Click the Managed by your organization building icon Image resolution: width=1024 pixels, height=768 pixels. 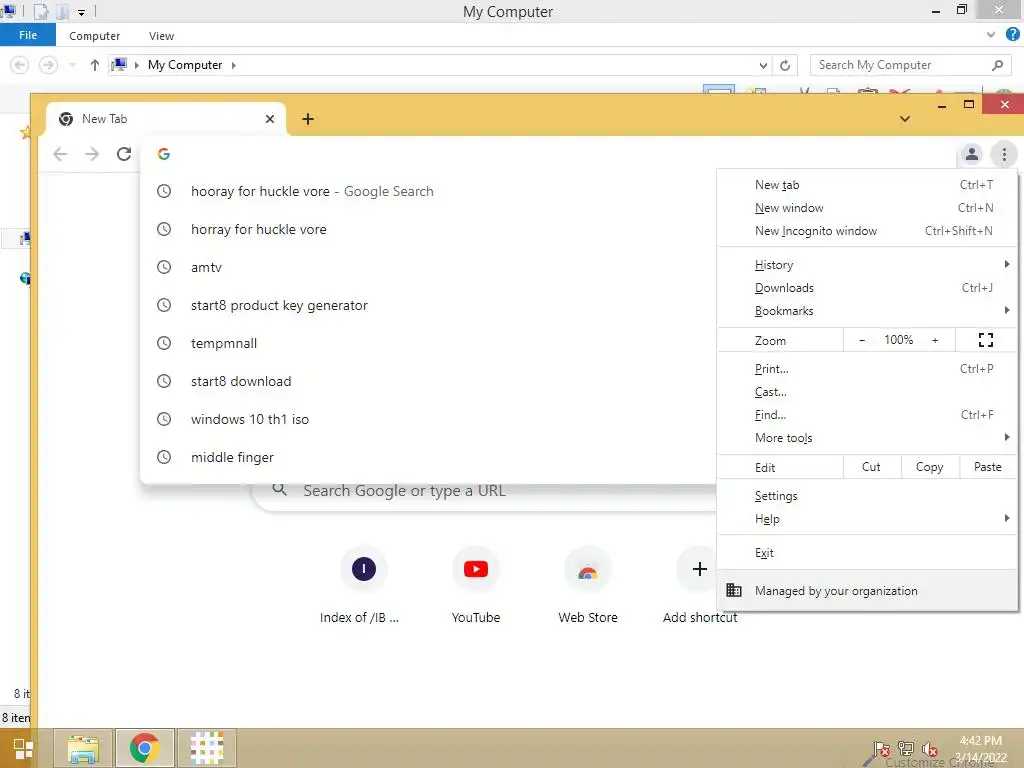tap(734, 590)
